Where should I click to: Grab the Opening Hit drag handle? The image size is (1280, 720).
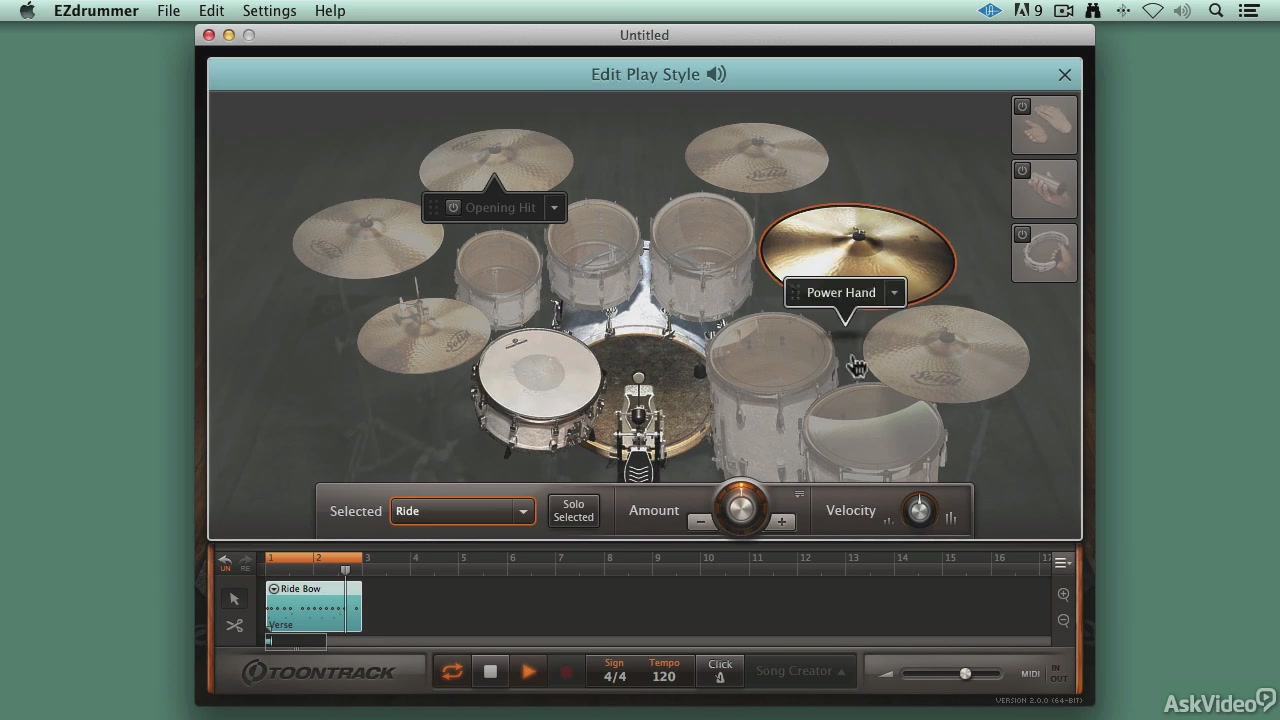coord(433,208)
